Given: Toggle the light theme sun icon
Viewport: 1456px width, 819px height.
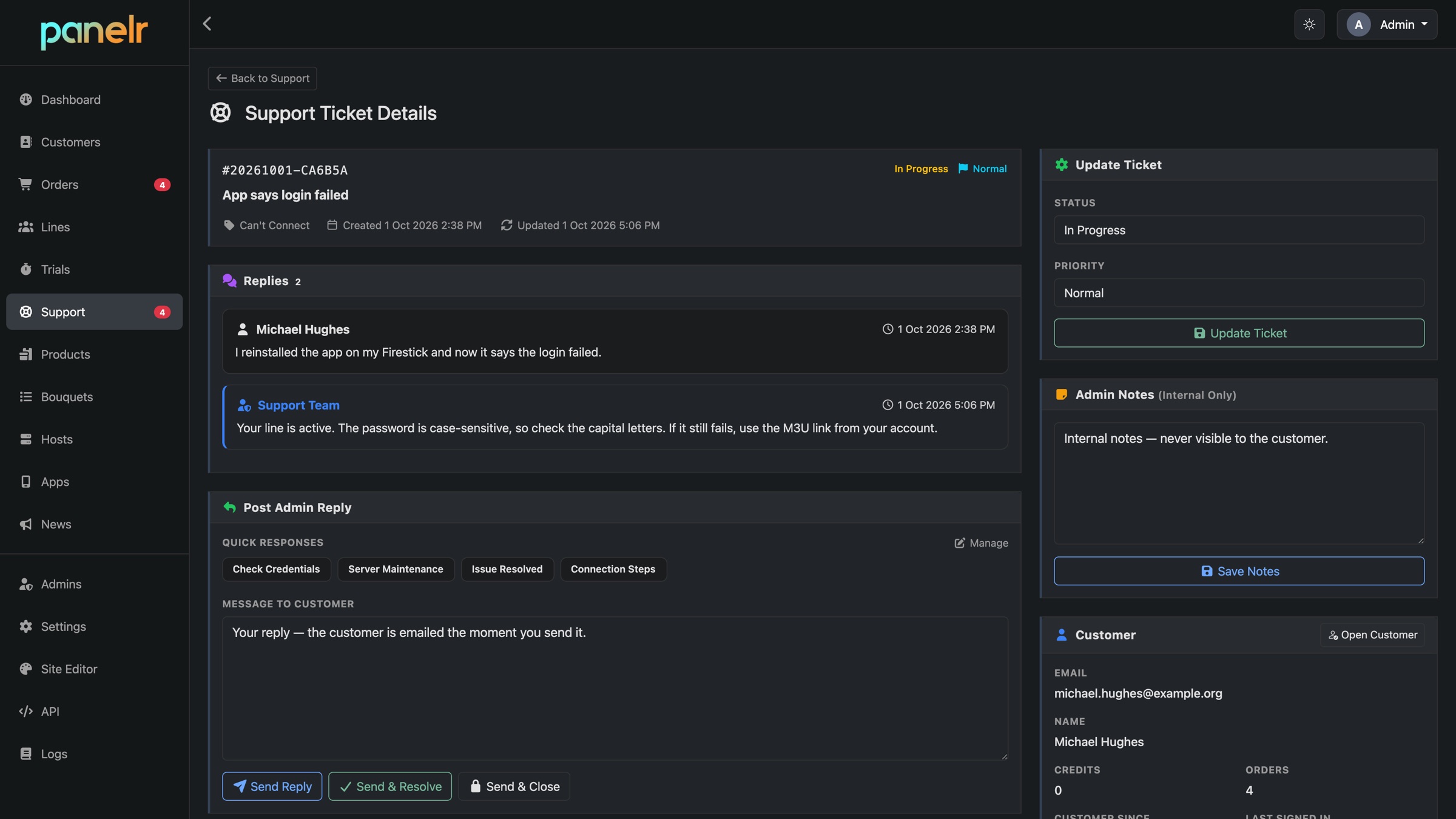Looking at the screenshot, I should click(1309, 24).
